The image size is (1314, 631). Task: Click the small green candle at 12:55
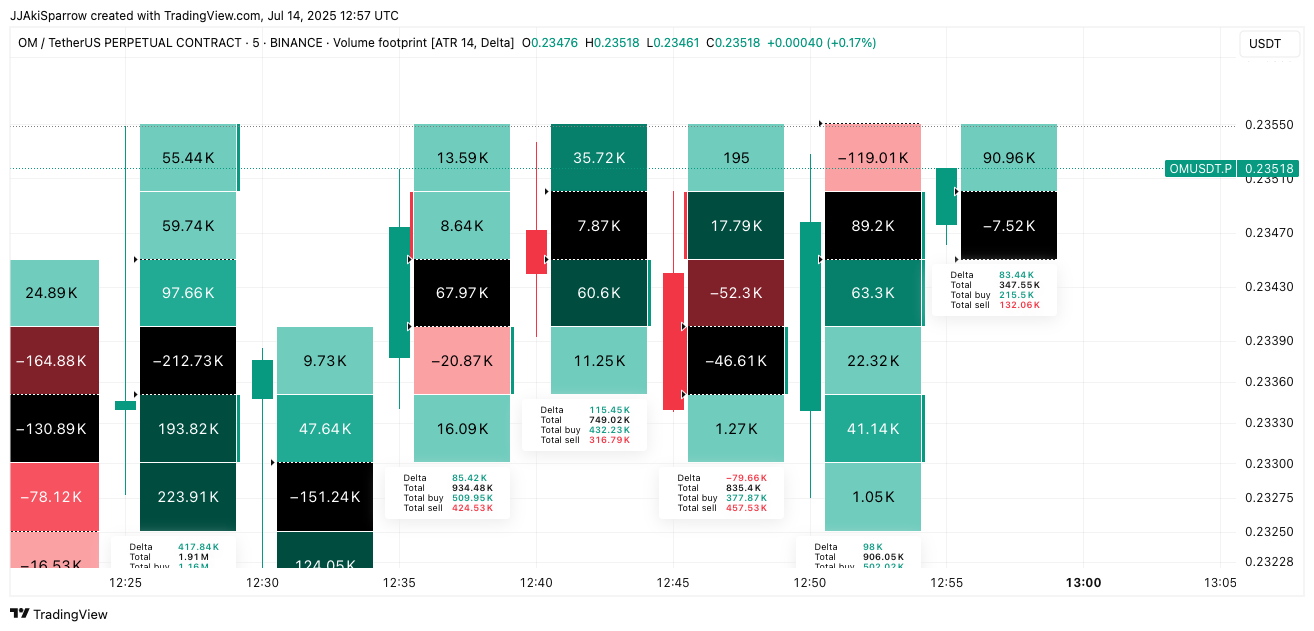tap(946, 197)
